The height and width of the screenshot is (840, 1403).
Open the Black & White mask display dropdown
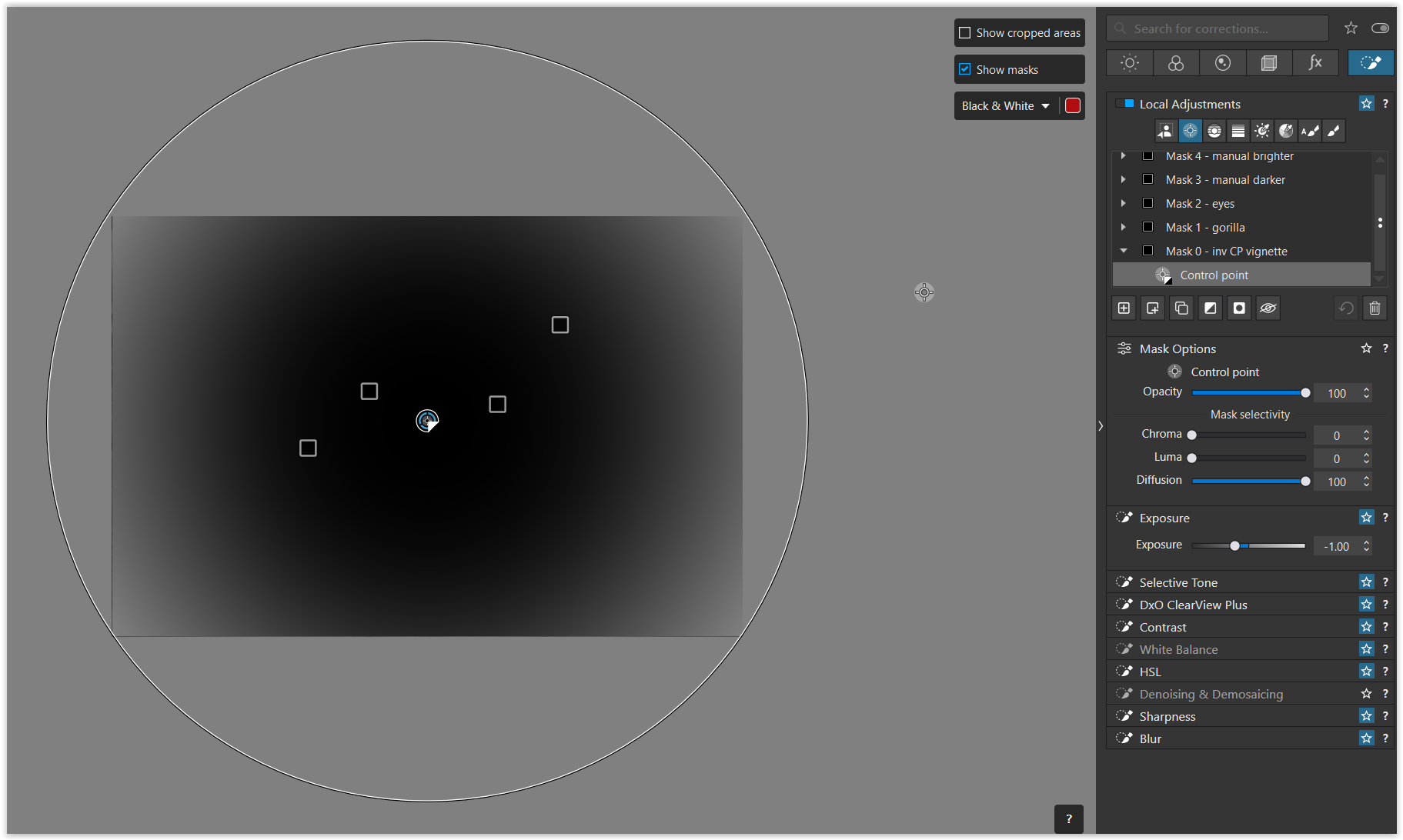pyautogui.click(x=1005, y=106)
